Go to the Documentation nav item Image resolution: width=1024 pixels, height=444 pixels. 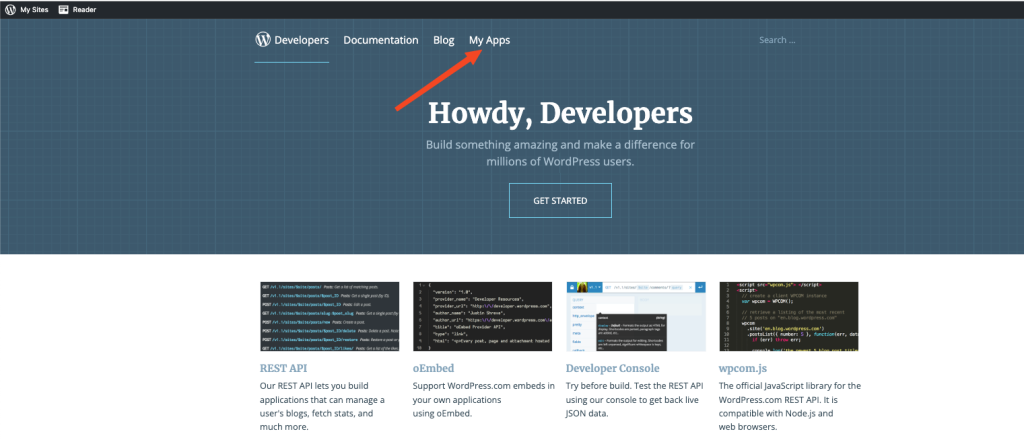tap(380, 40)
